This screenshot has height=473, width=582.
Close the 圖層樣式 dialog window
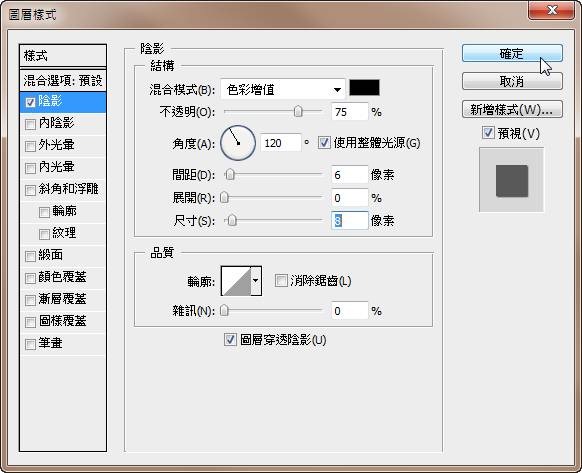point(552,10)
